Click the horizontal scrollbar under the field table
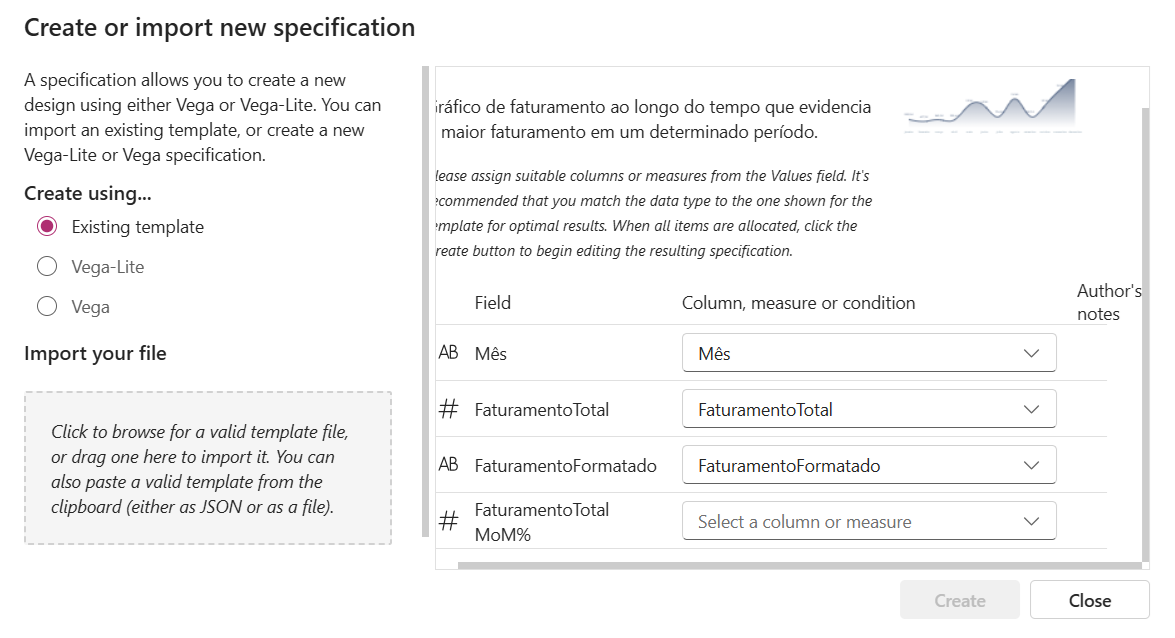This screenshot has height=638, width=1175. (x=800, y=566)
